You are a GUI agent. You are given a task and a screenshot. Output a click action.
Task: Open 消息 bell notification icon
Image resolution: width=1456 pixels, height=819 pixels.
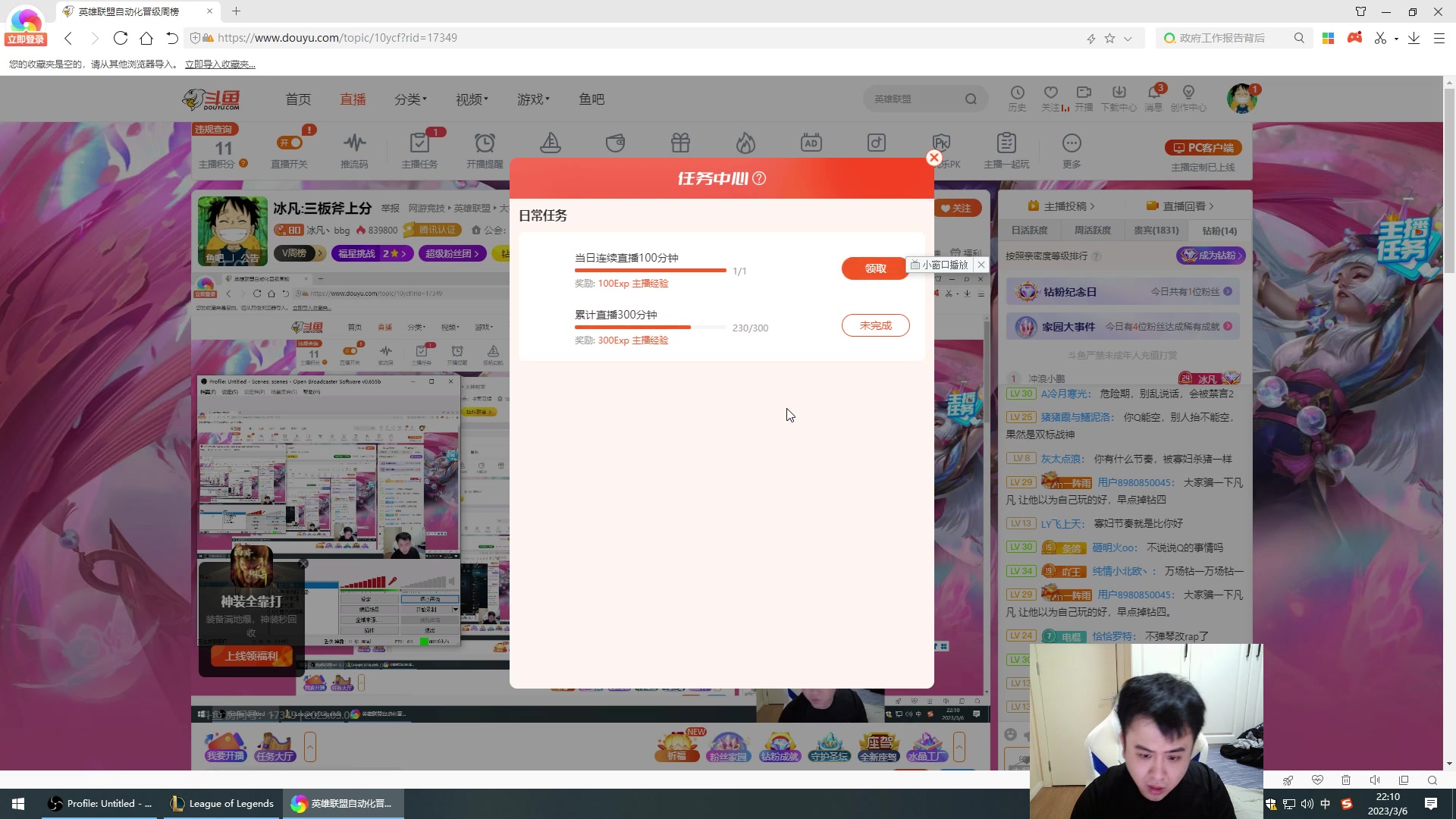[x=1153, y=93]
